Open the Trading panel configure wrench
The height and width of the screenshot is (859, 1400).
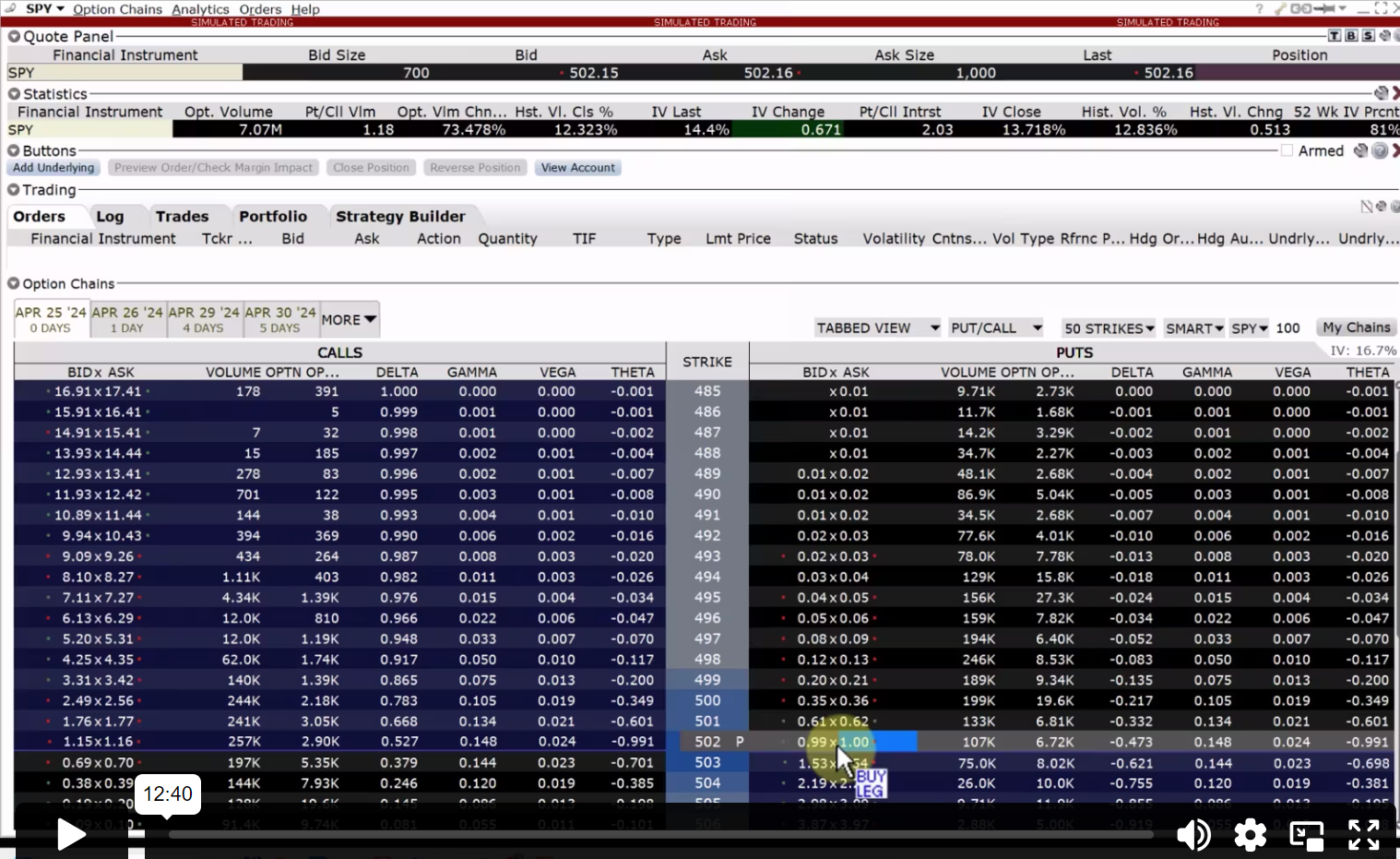click(1382, 207)
